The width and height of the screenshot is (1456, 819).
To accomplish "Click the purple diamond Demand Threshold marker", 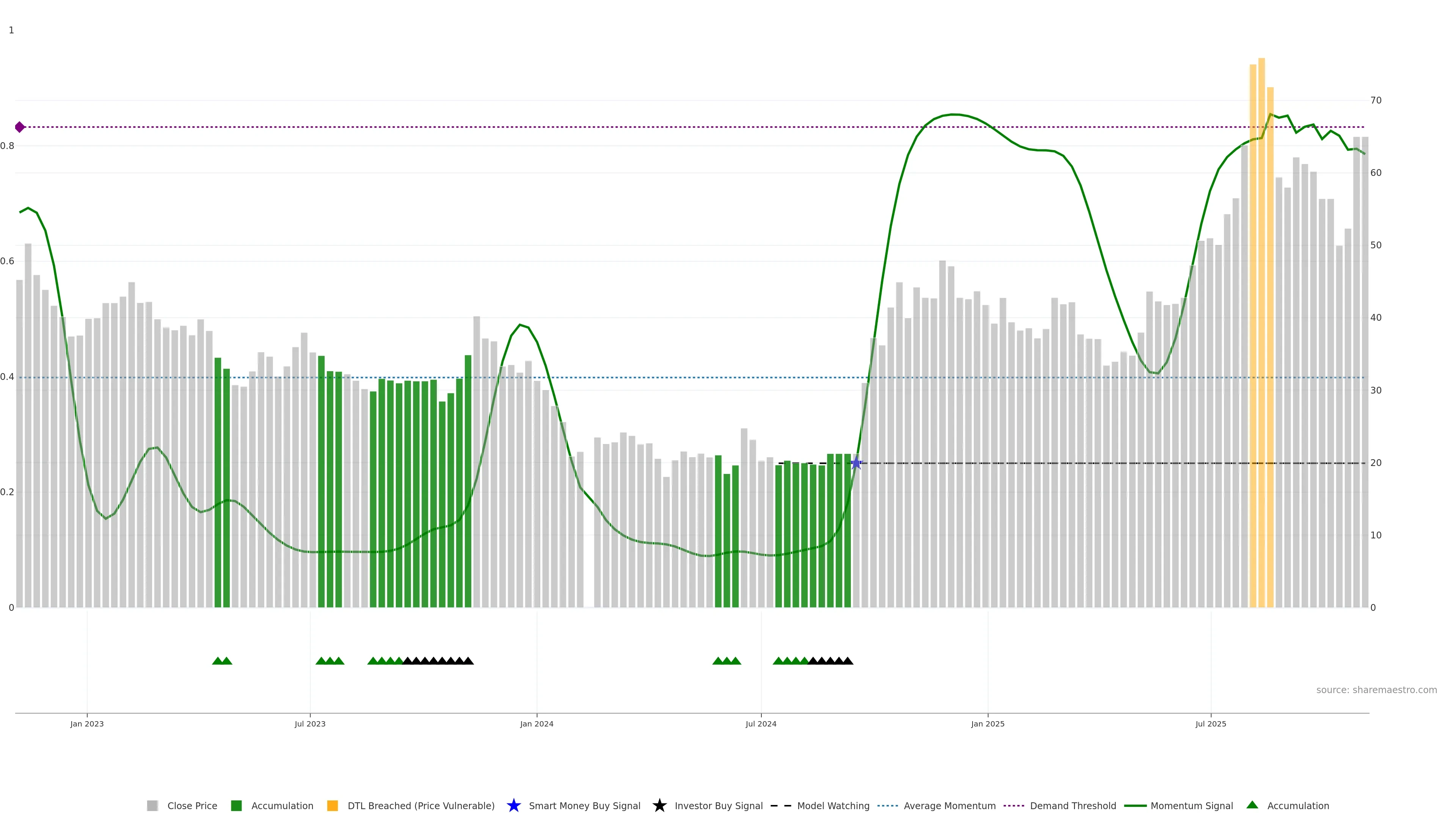I will pos(20,127).
